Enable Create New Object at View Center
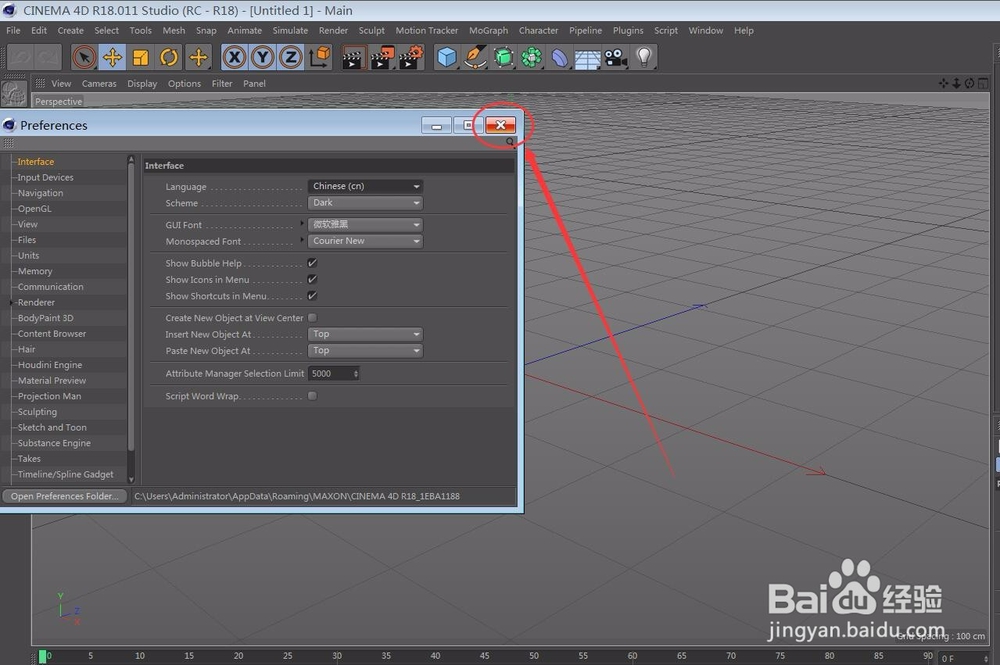This screenshot has width=1000, height=665. [x=312, y=318]
